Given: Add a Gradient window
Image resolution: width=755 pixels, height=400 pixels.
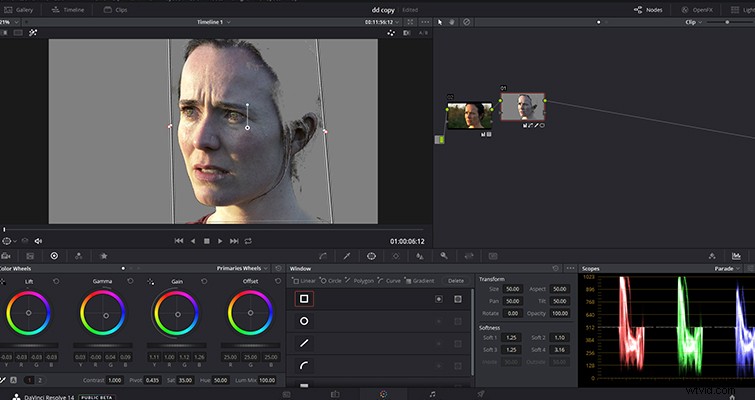Looking at the screenshot, I should coord(419,281).
